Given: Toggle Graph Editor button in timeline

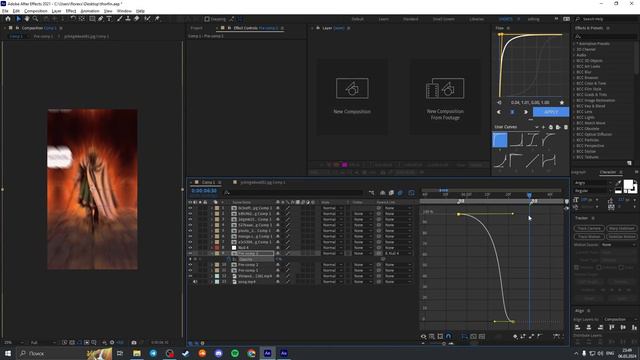Looking at the screenshot, I should [x=411, y=193].
